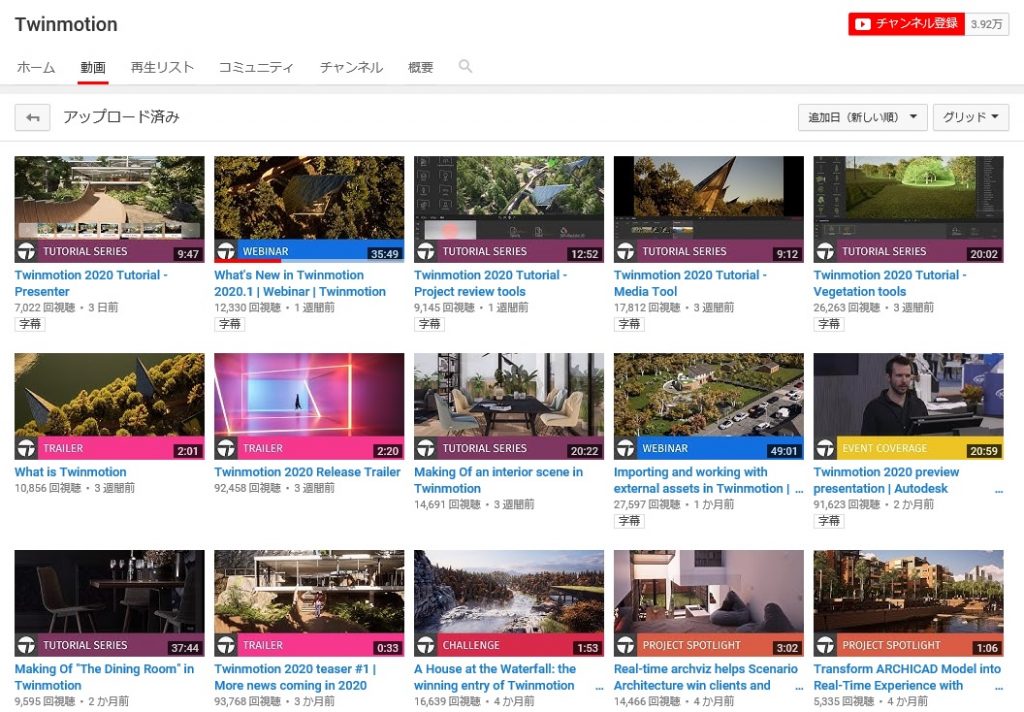1024x712 pixels.
Task: Go to the チャンネル tab
Action: 351,67
